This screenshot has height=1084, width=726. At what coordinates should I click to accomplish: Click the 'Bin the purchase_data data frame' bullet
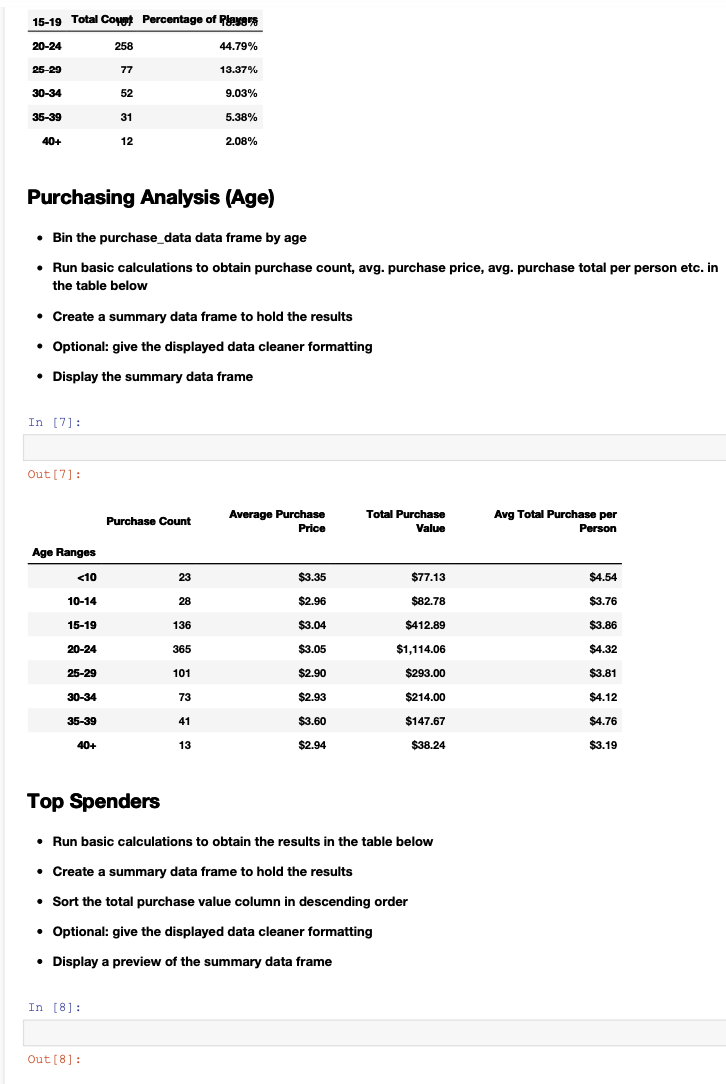179,238
